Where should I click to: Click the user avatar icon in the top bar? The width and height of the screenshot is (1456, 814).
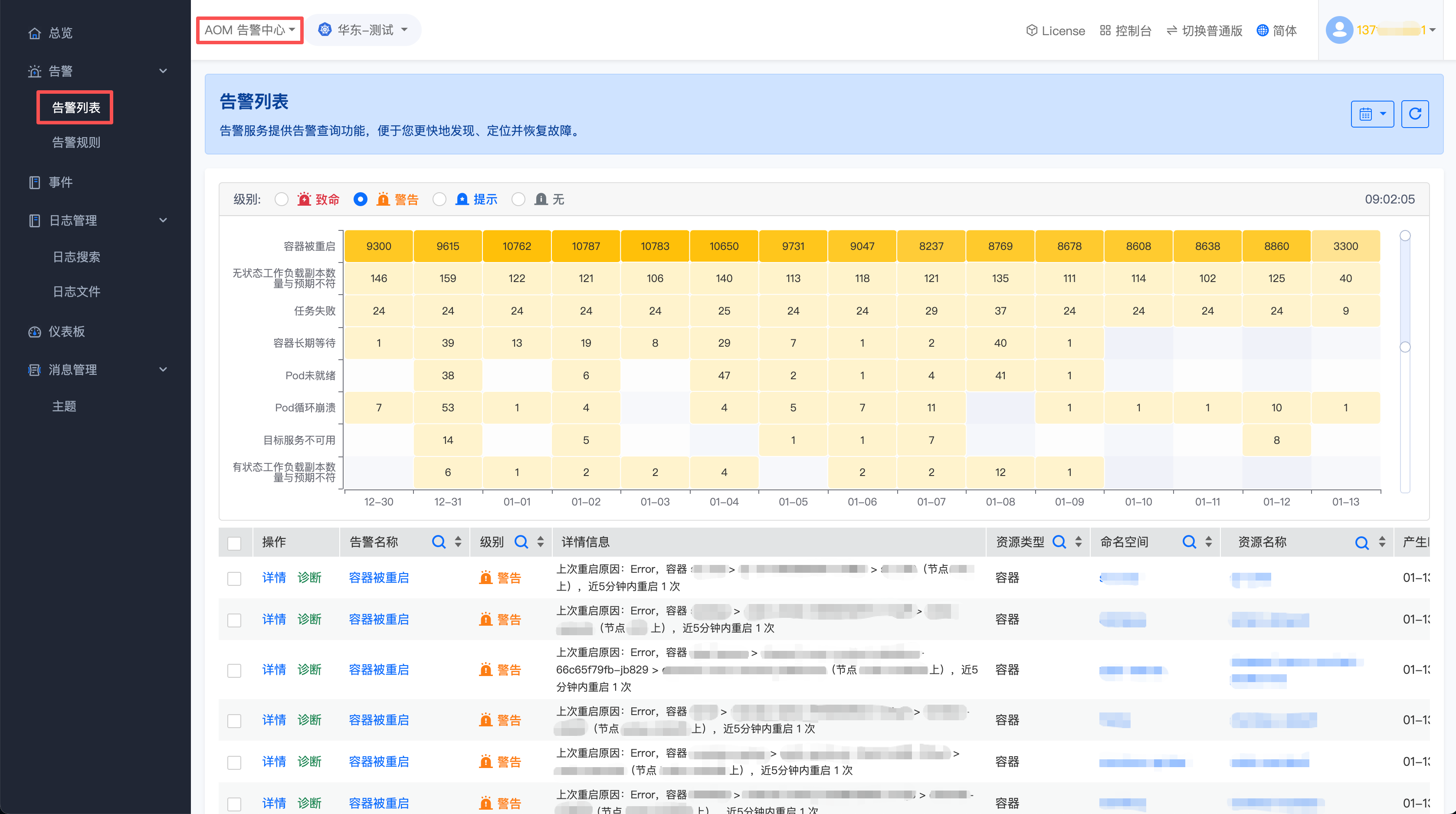pyautogui.click(x=1339, y=30)
